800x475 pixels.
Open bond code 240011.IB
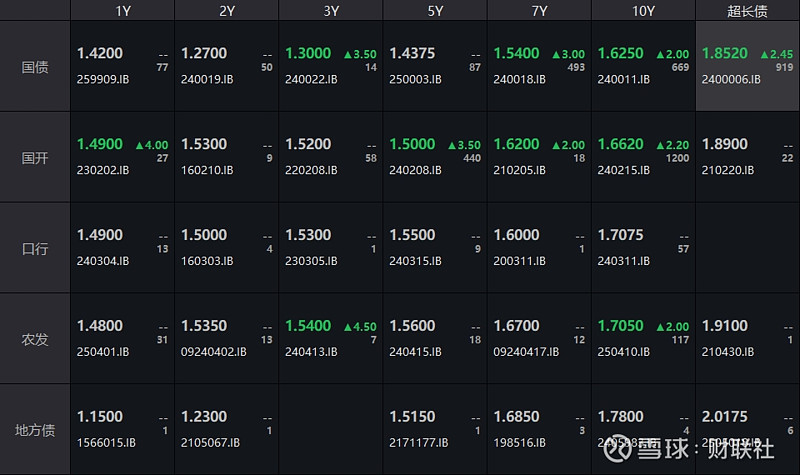click(623, 79)
